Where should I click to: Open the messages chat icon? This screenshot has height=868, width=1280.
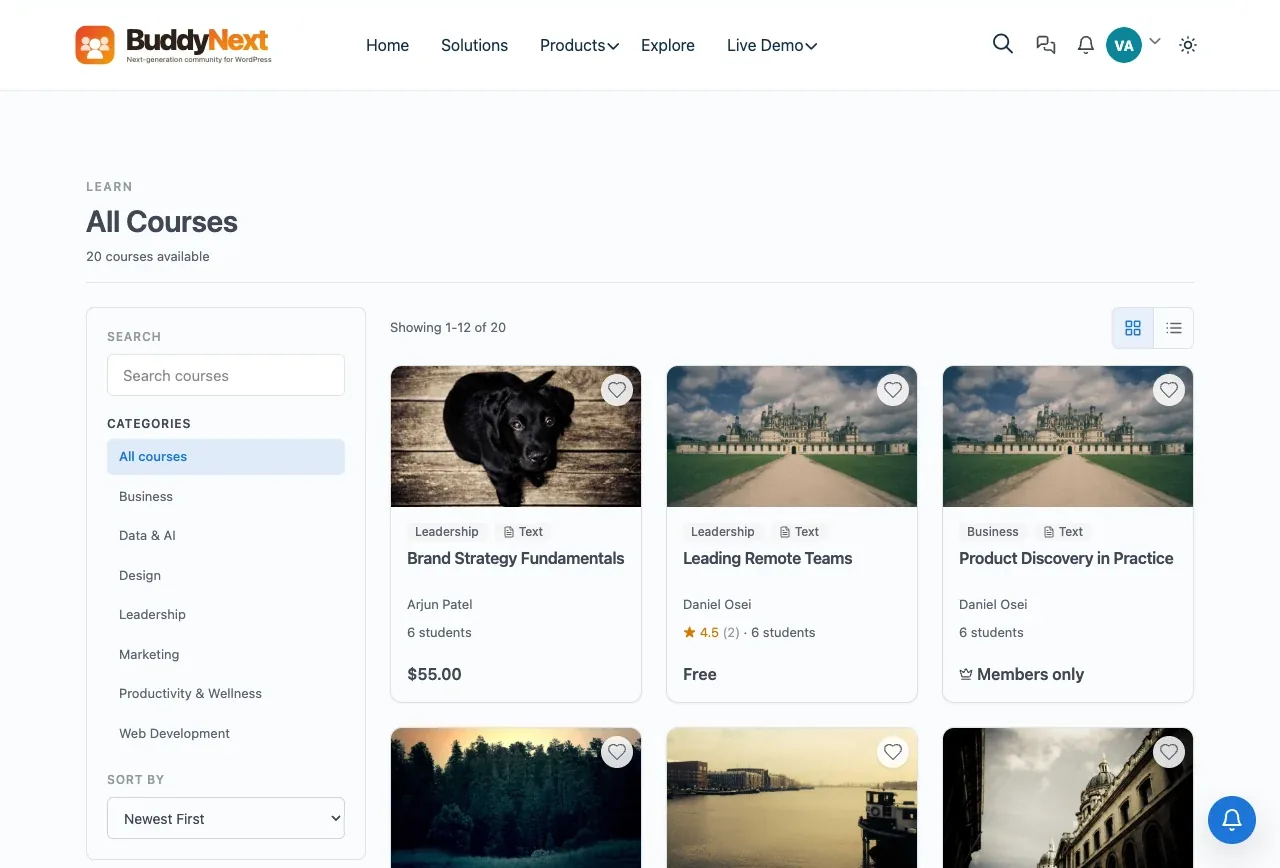pos(1046,45)
